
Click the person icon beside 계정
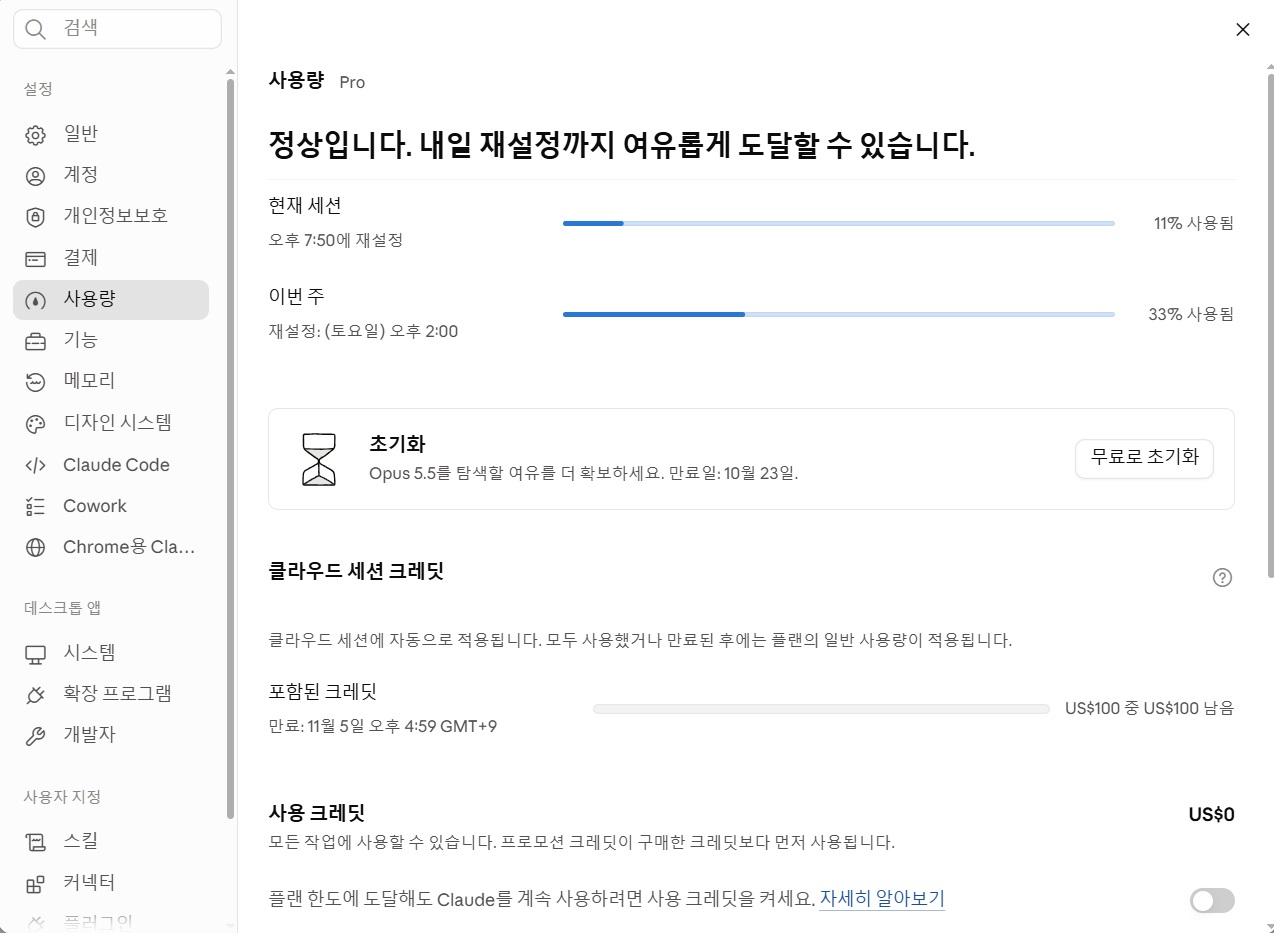[35, 176]
